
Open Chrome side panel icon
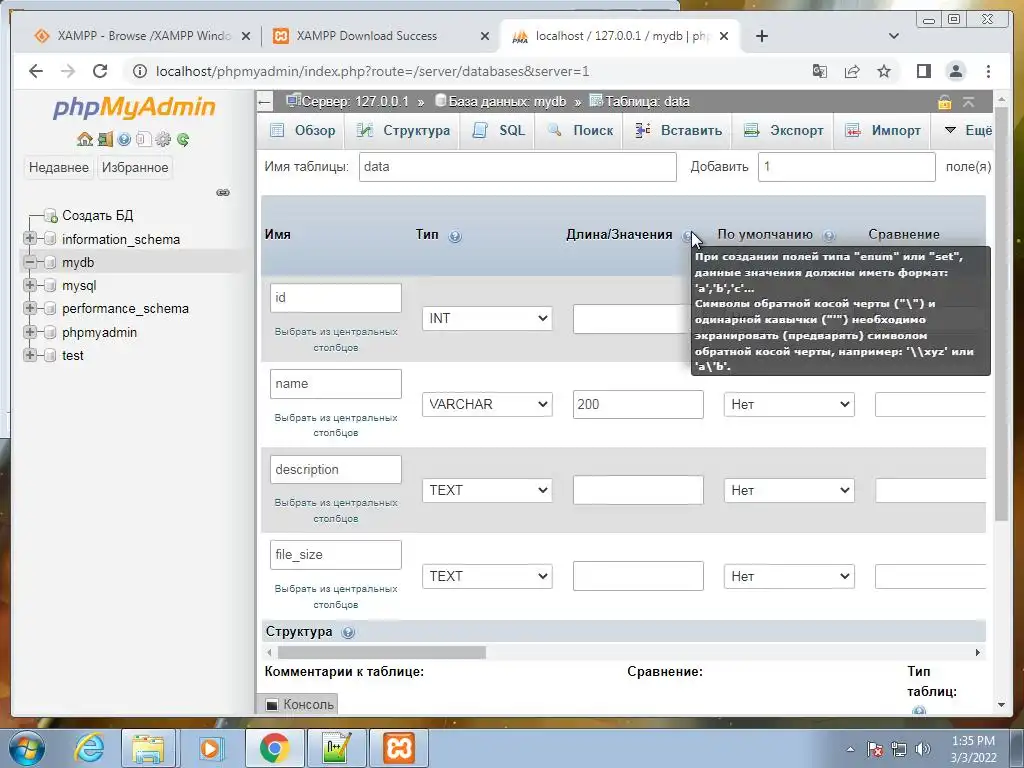(923, 71)
